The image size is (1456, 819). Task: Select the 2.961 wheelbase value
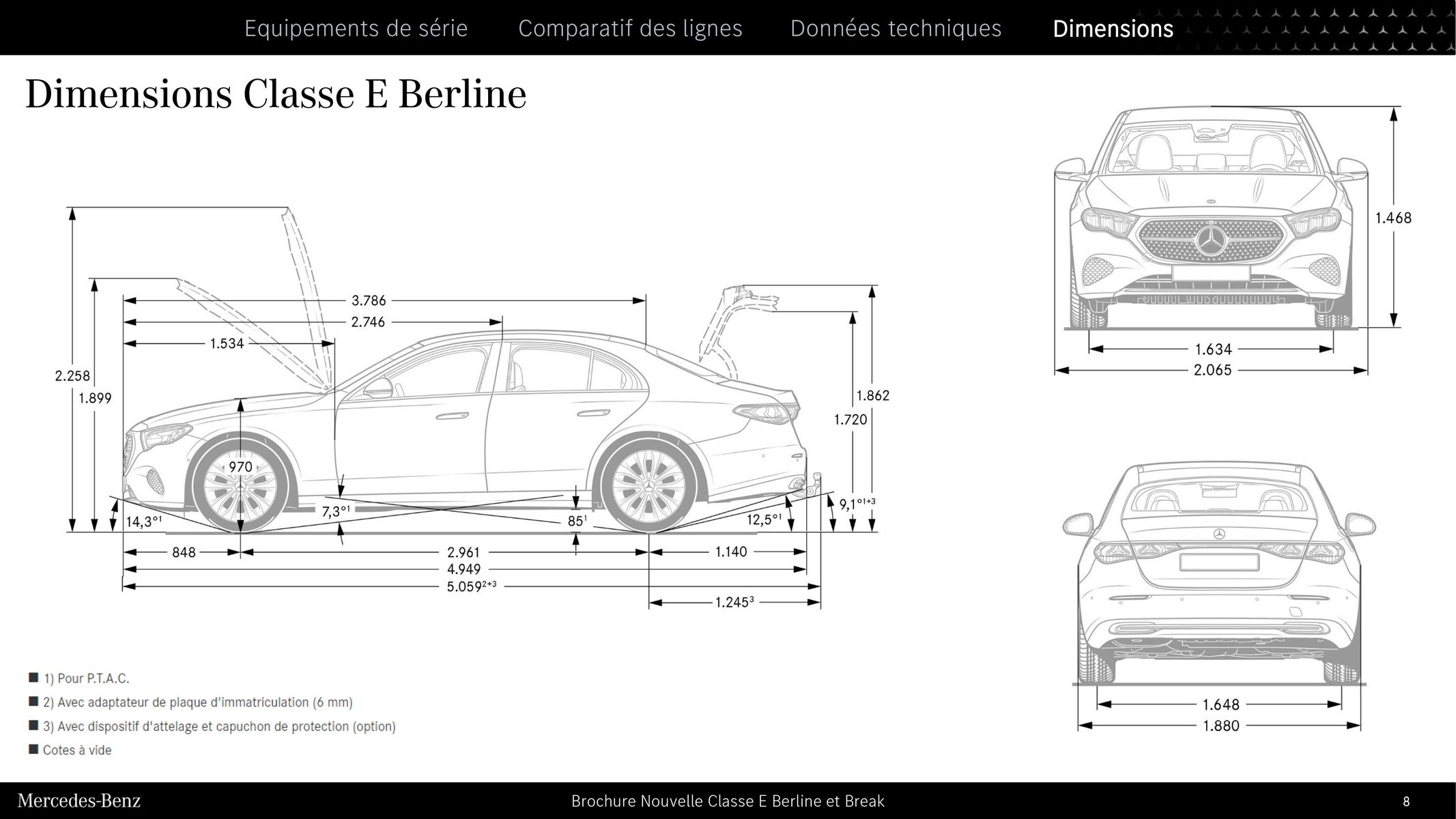463,552
